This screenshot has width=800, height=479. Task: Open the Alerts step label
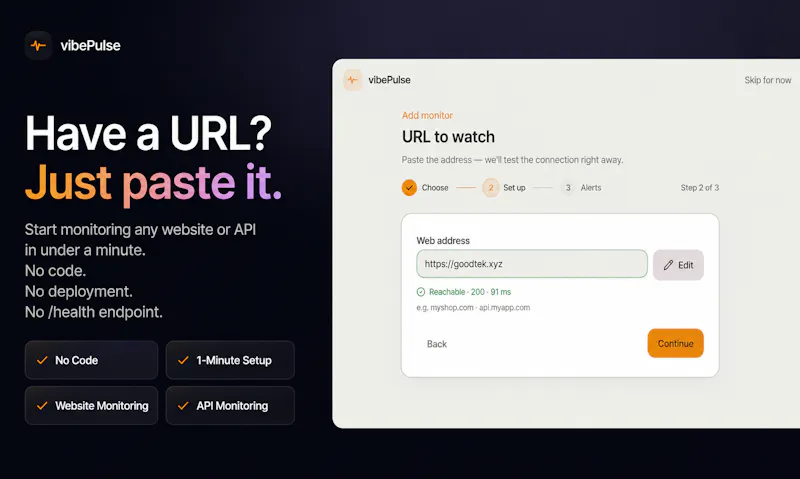point(591,188)
